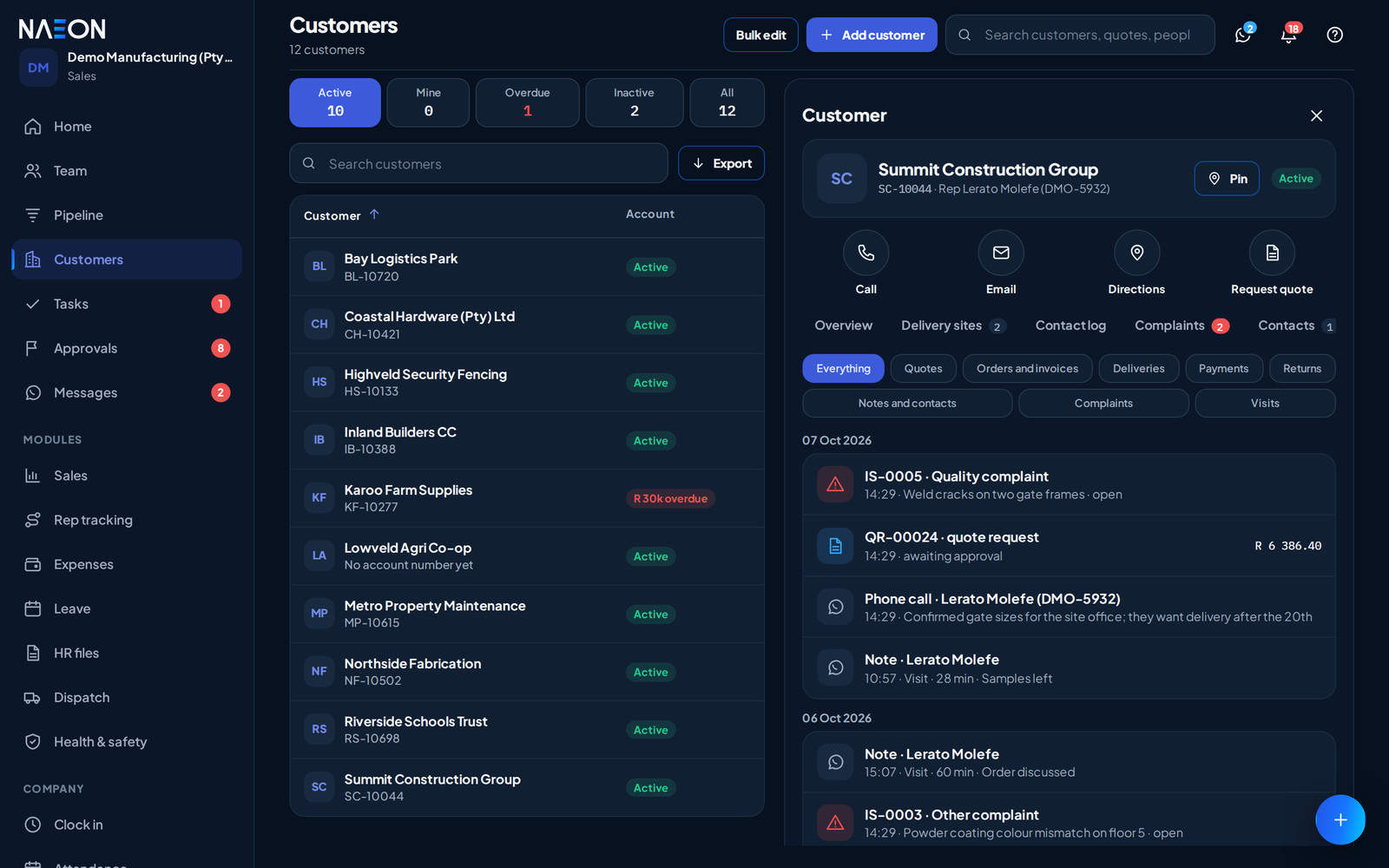
Task: Open the help question mark icon
Action: coord(1335,35)
